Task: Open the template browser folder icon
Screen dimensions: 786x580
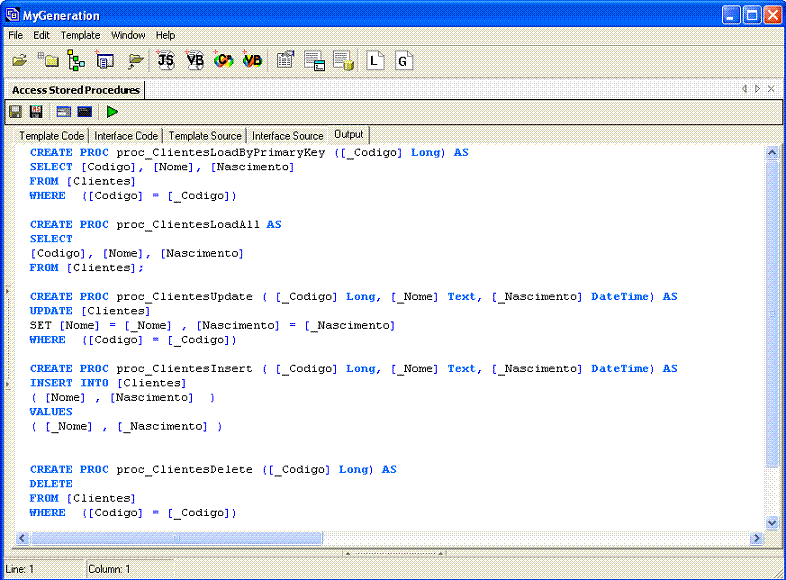Action: pyautogui.click(x=49, y=60)
